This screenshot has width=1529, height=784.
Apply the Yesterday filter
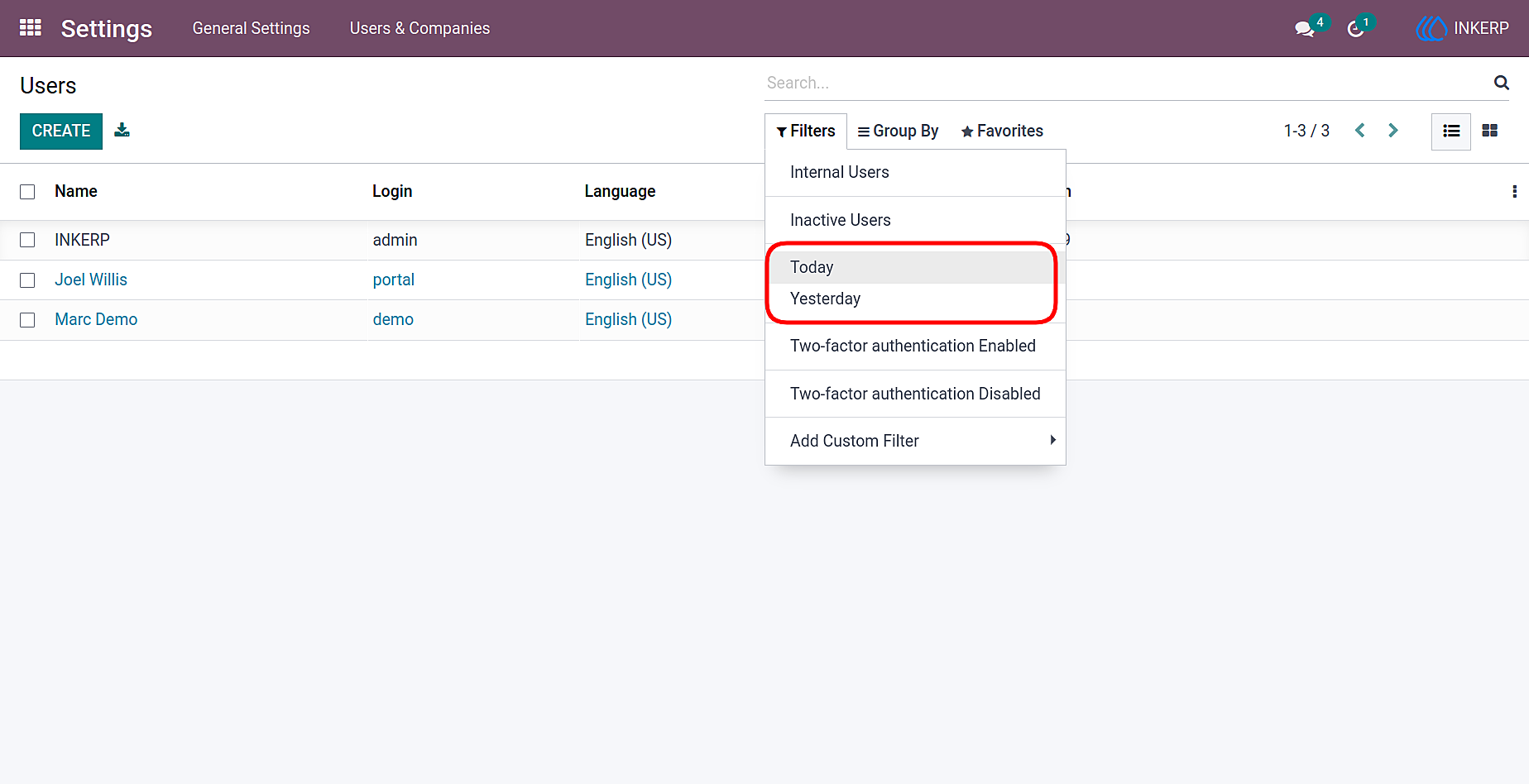point(915,299)
